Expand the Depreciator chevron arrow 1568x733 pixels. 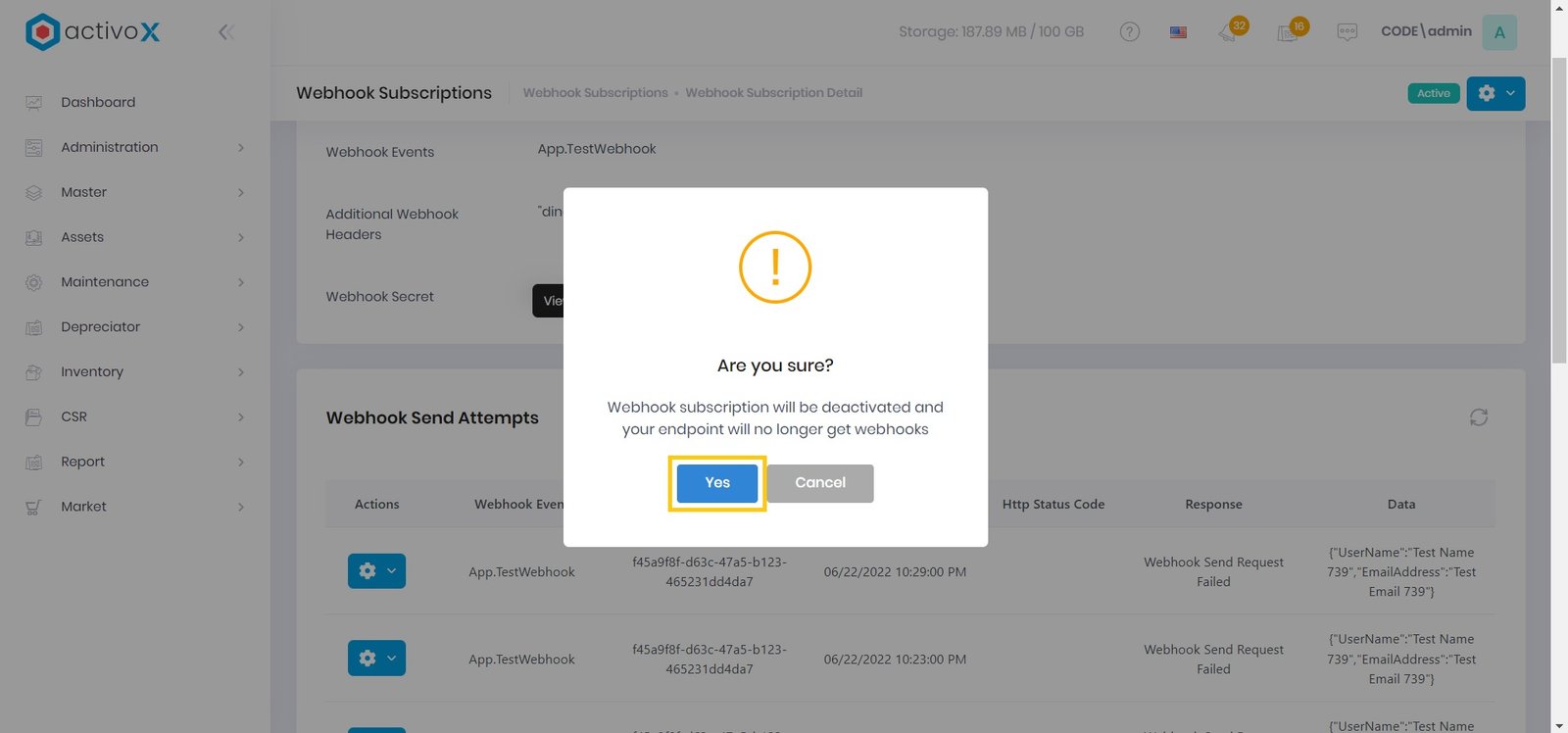pyautogui.click(x=241, y=327)
